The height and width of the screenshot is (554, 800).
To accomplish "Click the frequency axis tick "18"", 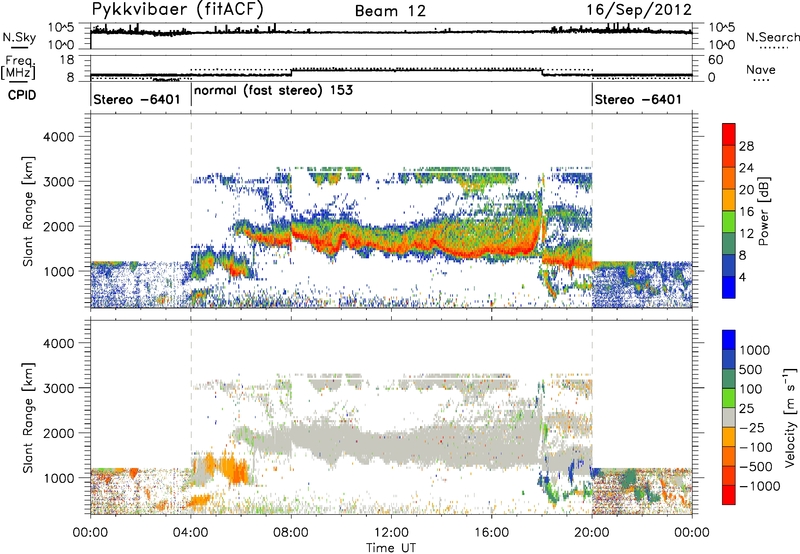I will (67, 60).
